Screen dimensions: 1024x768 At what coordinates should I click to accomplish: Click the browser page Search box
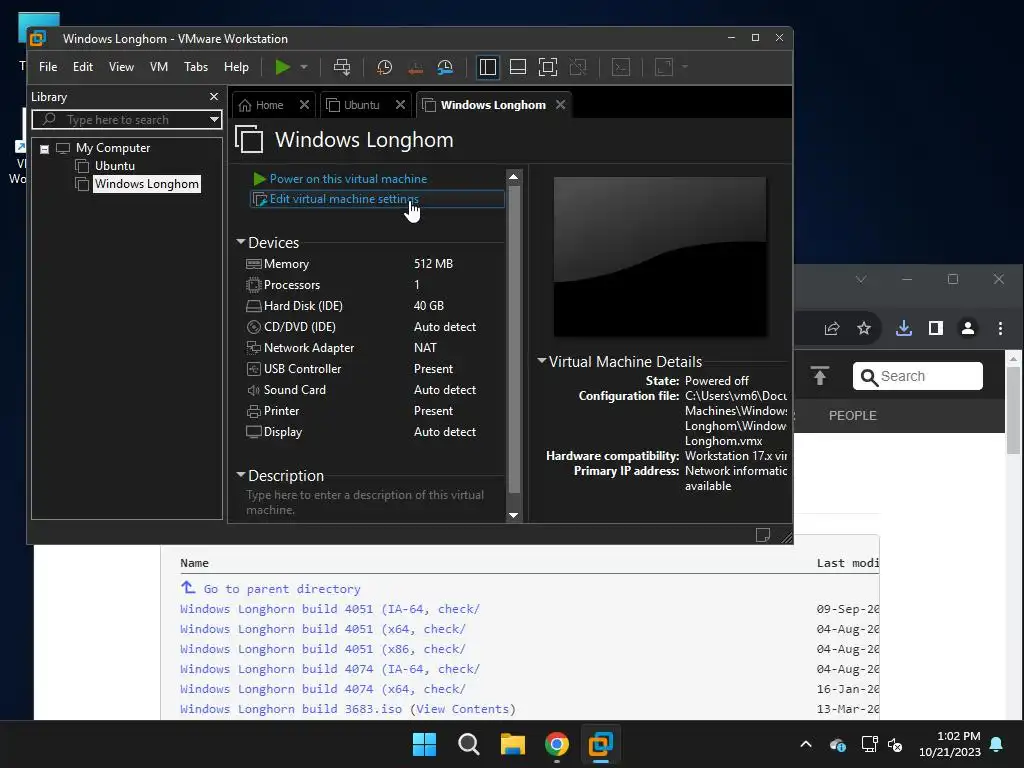tap(918, 376)
